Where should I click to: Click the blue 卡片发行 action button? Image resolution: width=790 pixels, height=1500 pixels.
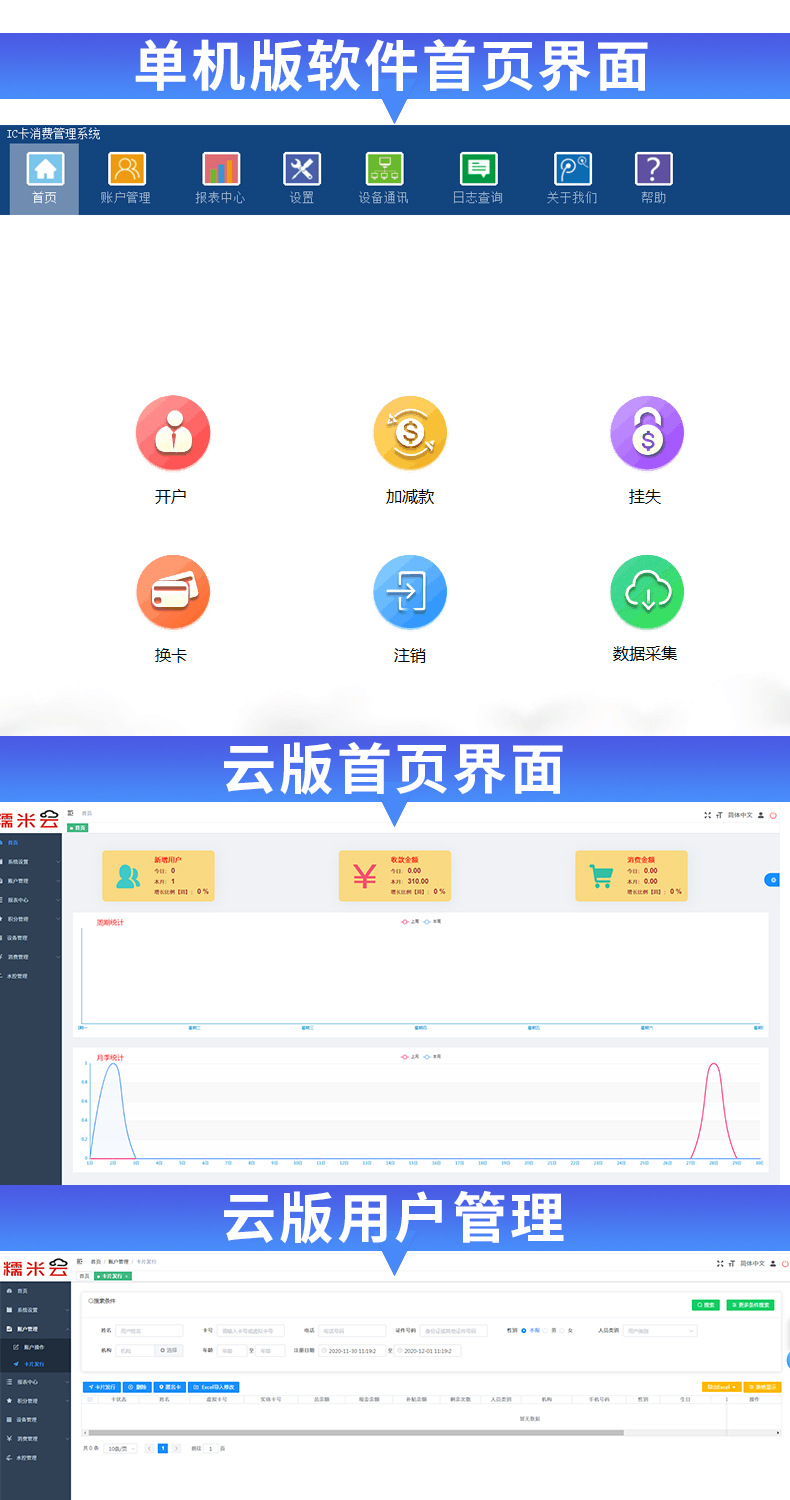[101, 1387]
